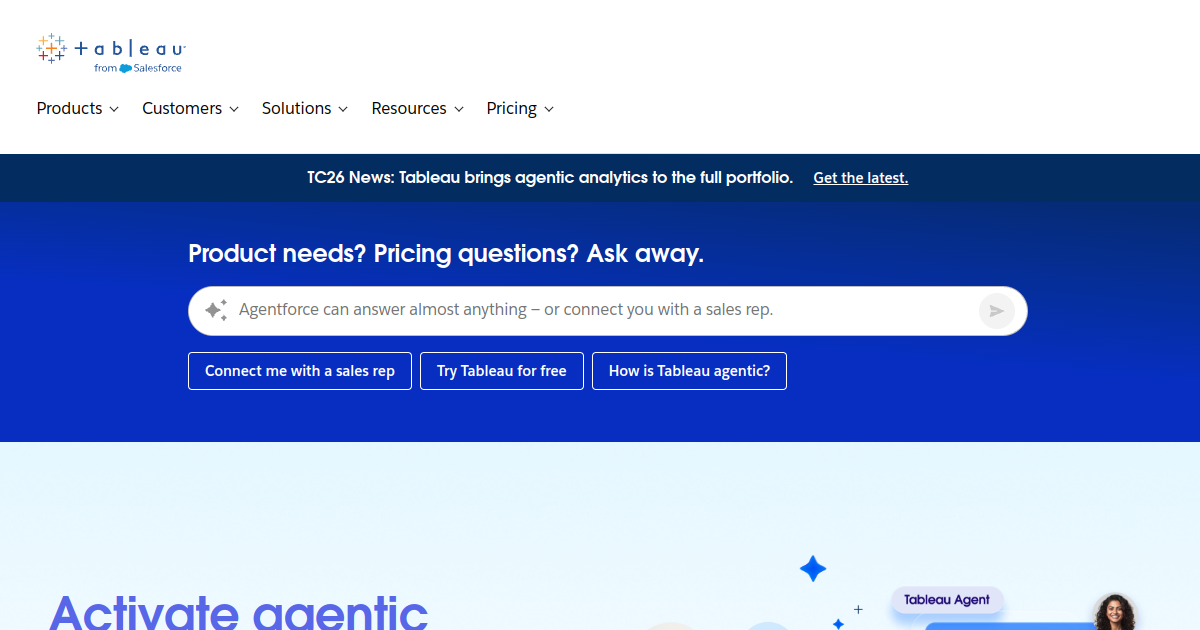The width and height of the screenshot is (1200, 630).
Task: Click the 'Product needs? Pricing questions?' heading
Action: click(x=446, y=253)
